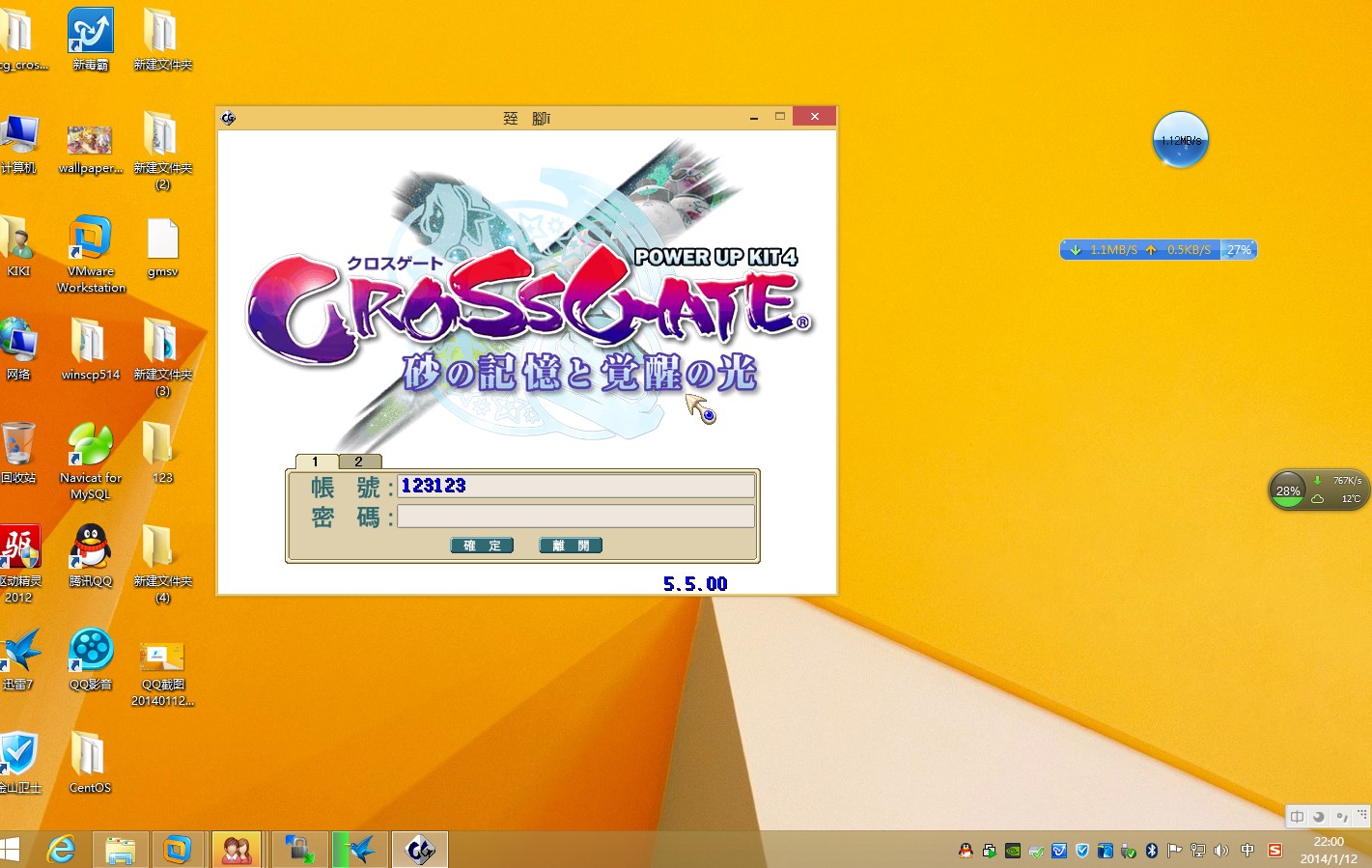Focus the 帳號 account field
Screen dimensions: 1372x868
[x=575, y=486]
